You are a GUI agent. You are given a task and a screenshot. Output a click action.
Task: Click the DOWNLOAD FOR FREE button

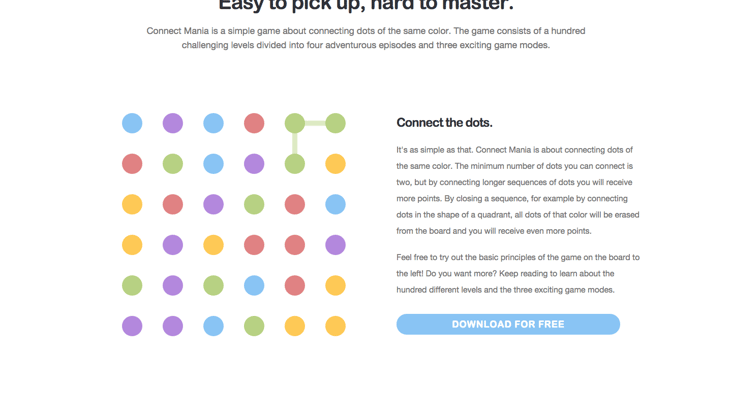tap(508, 324)
